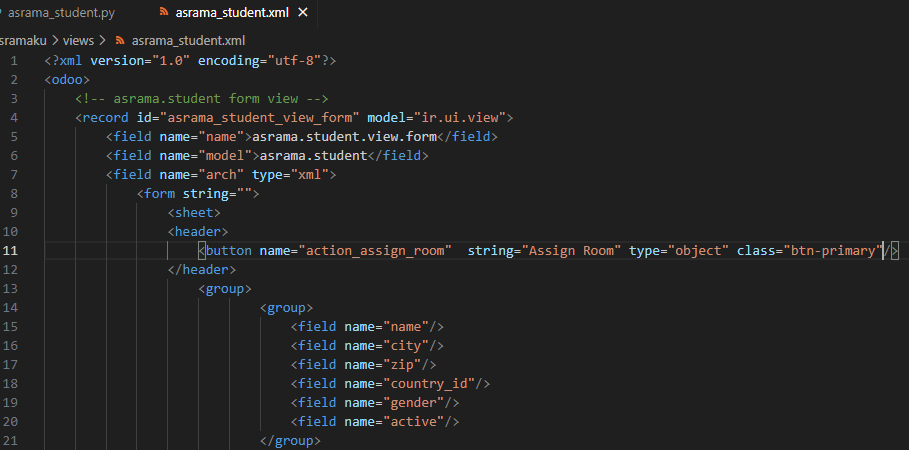Click the XML icon in the breadcrumb path
The height and width of the screenshot is (450, 909).
(x=121, y=41)
